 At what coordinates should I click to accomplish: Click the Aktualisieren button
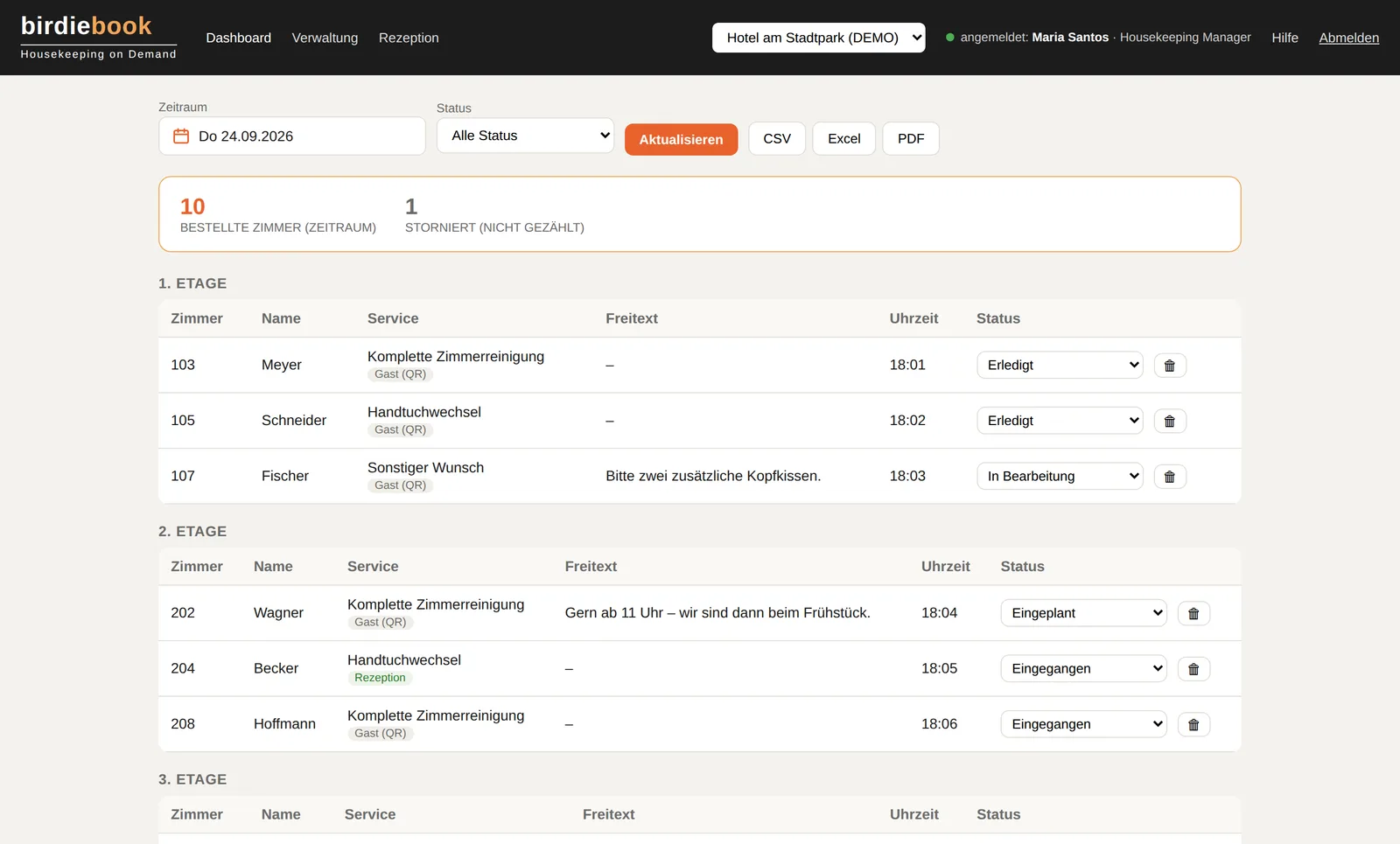click(681, 139)
